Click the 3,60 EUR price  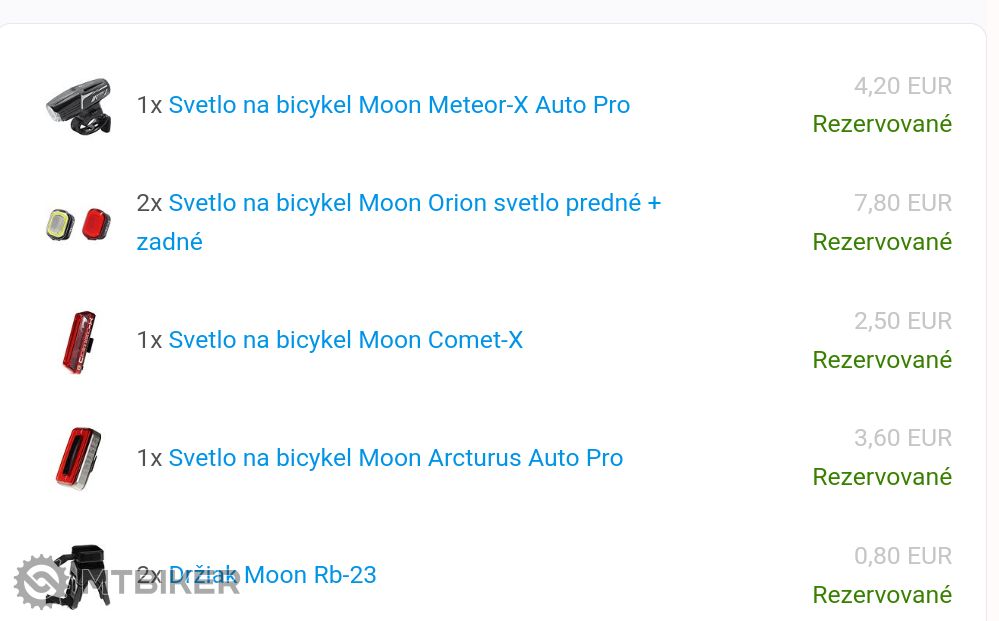[x=902, y=438]
